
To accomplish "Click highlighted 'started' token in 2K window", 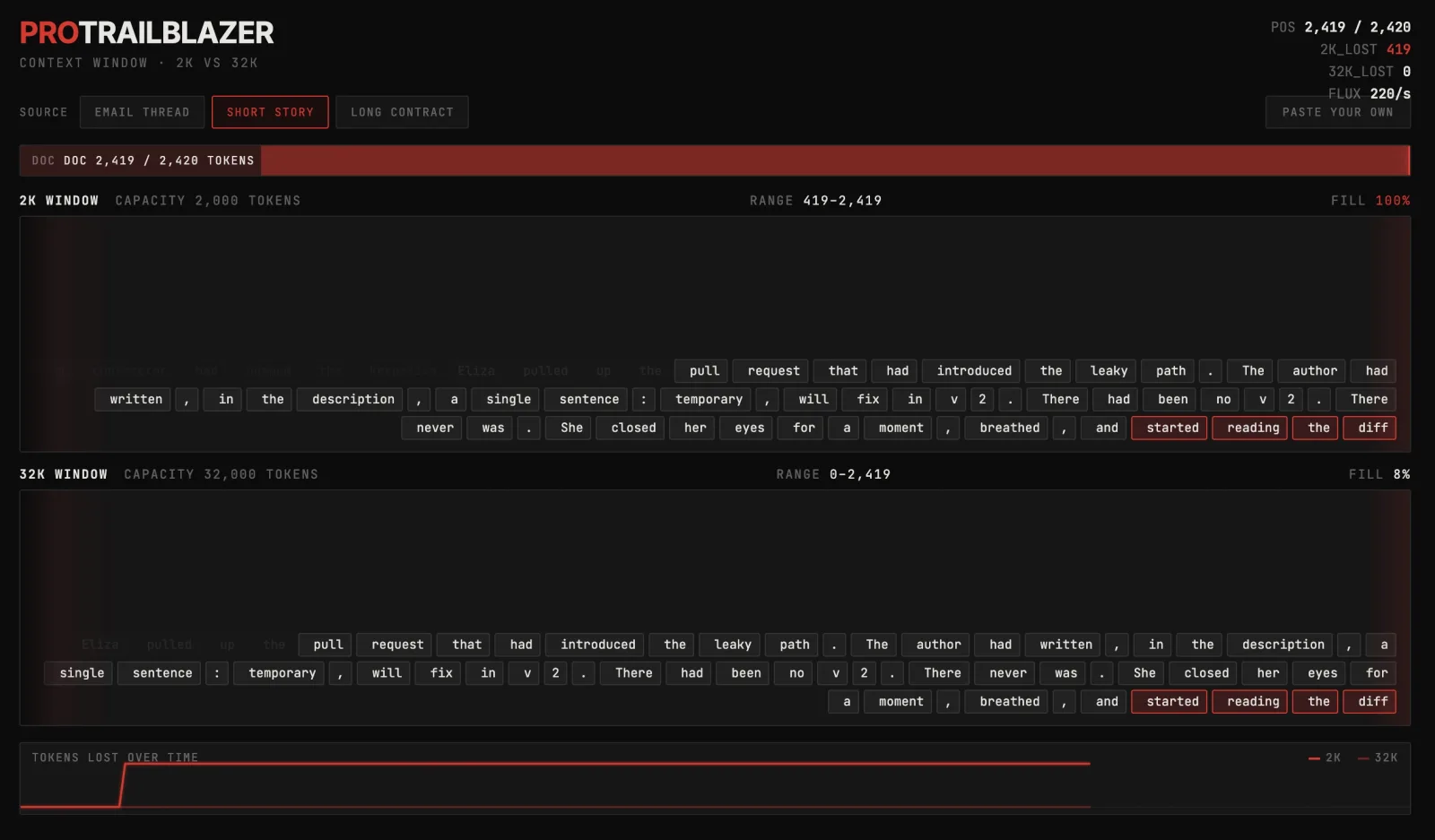I will pos(1171,429).
